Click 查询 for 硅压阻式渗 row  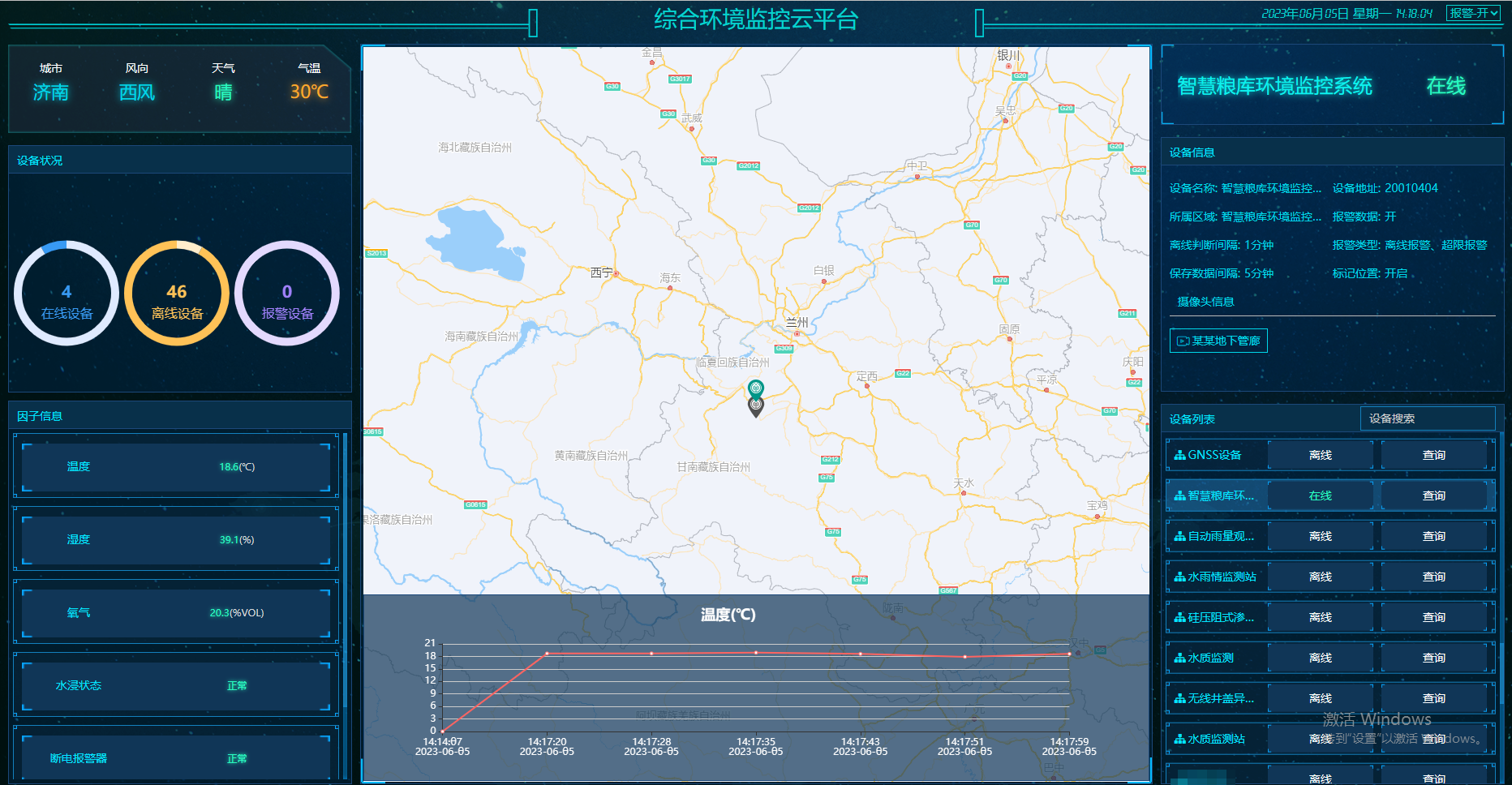coord(1434,617)
